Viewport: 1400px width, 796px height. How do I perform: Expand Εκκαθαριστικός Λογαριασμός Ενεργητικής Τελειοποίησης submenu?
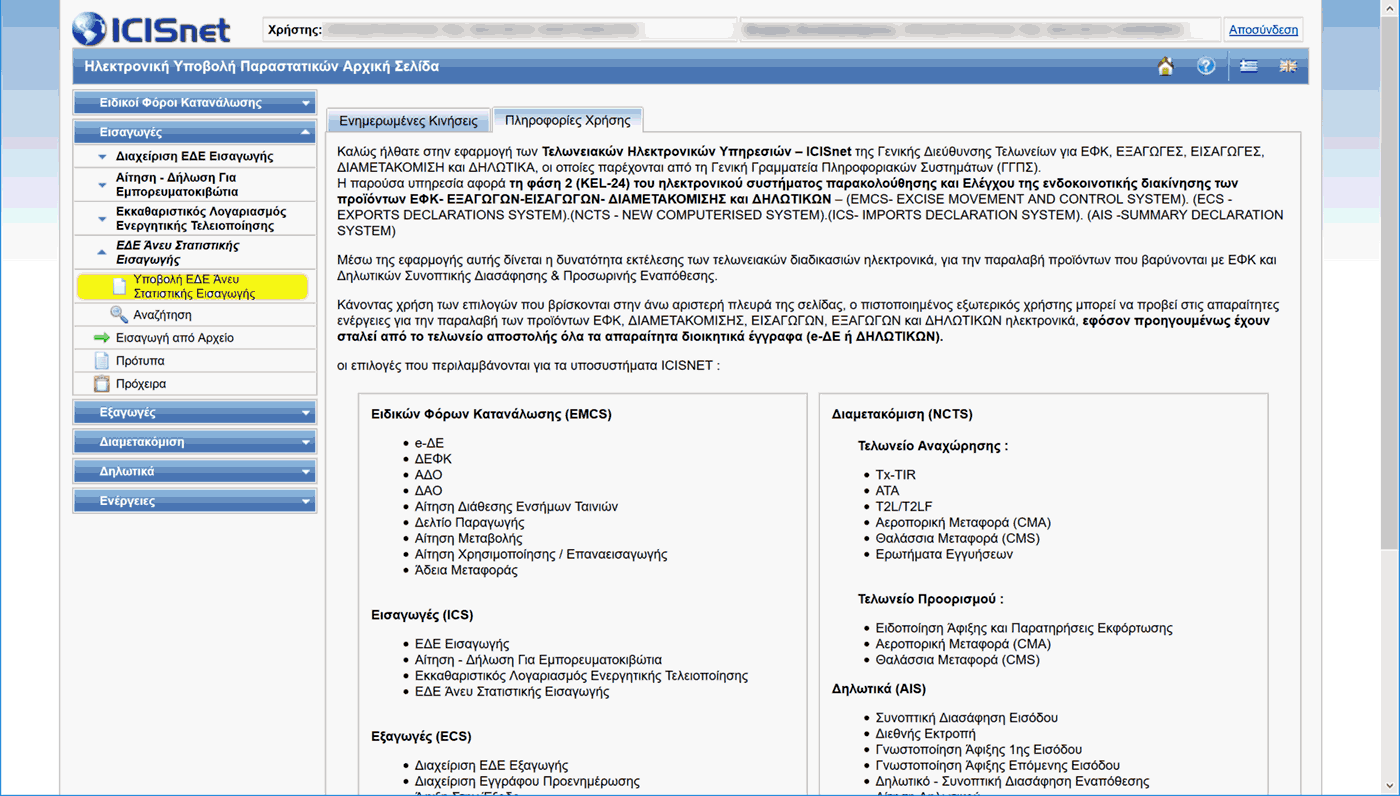[x=195, y=219]
